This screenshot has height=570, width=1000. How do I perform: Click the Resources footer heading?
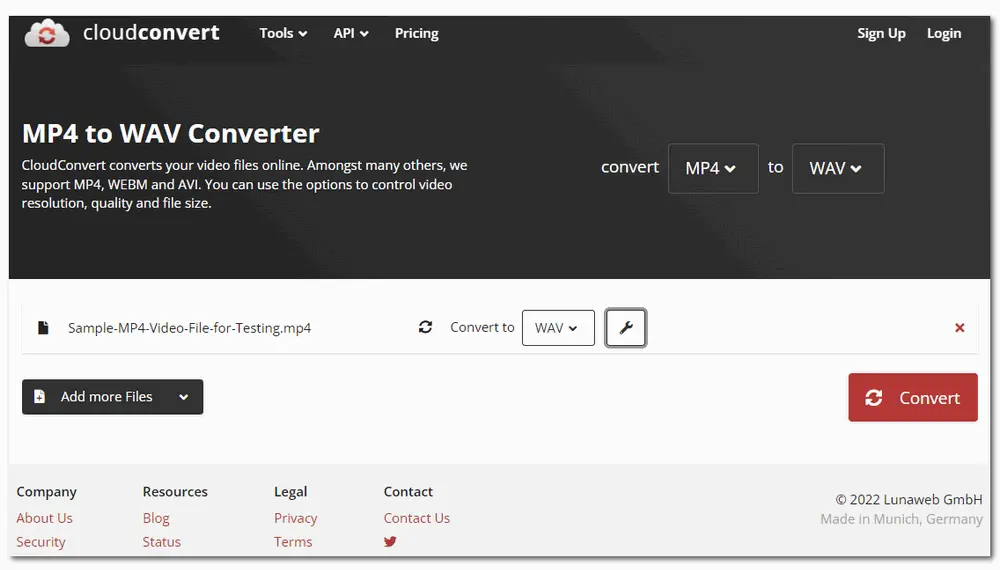[x=175, y=492]
